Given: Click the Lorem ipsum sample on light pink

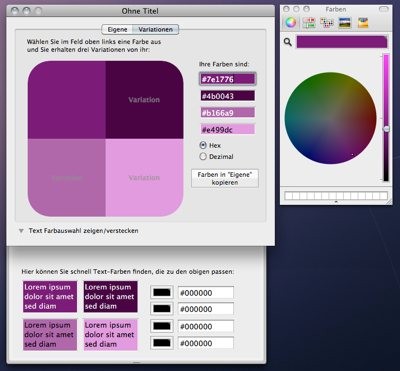Looking at the screenshot, I should click(x=110, y=334).
